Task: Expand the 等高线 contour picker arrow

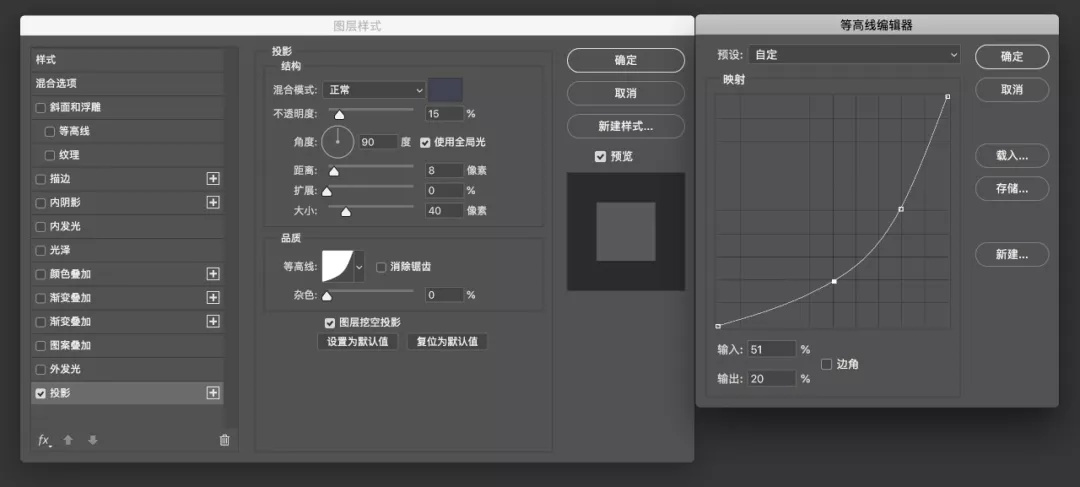Action: point(359,267)
